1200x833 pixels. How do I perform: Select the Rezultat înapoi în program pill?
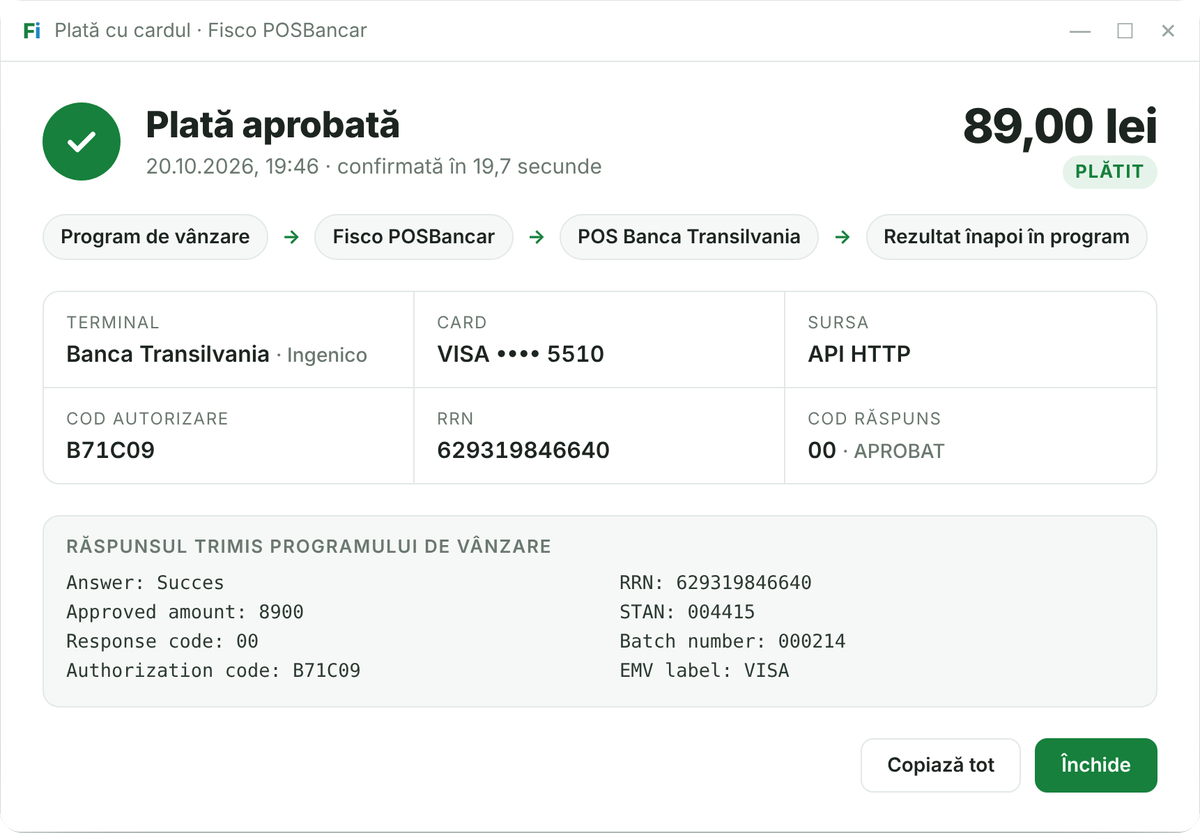(1006, 237)
